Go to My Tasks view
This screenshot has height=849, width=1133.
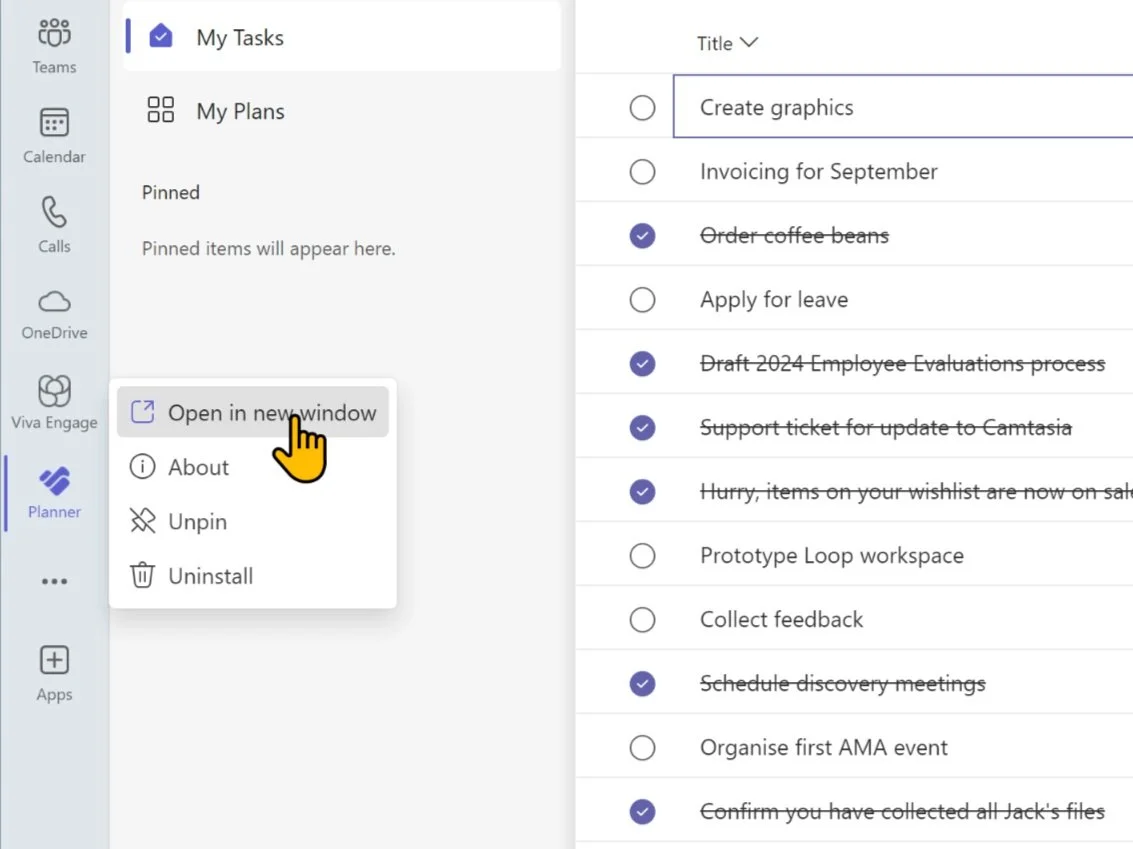pyautogui.click(x=342, y=37)
